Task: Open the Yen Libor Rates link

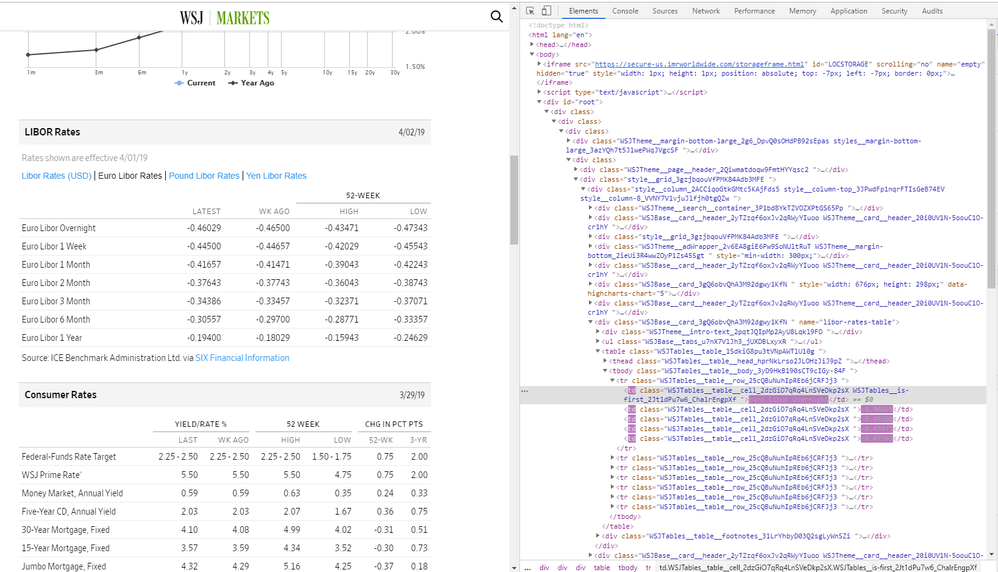Action: pyautogui.click(x=276, y=176)
